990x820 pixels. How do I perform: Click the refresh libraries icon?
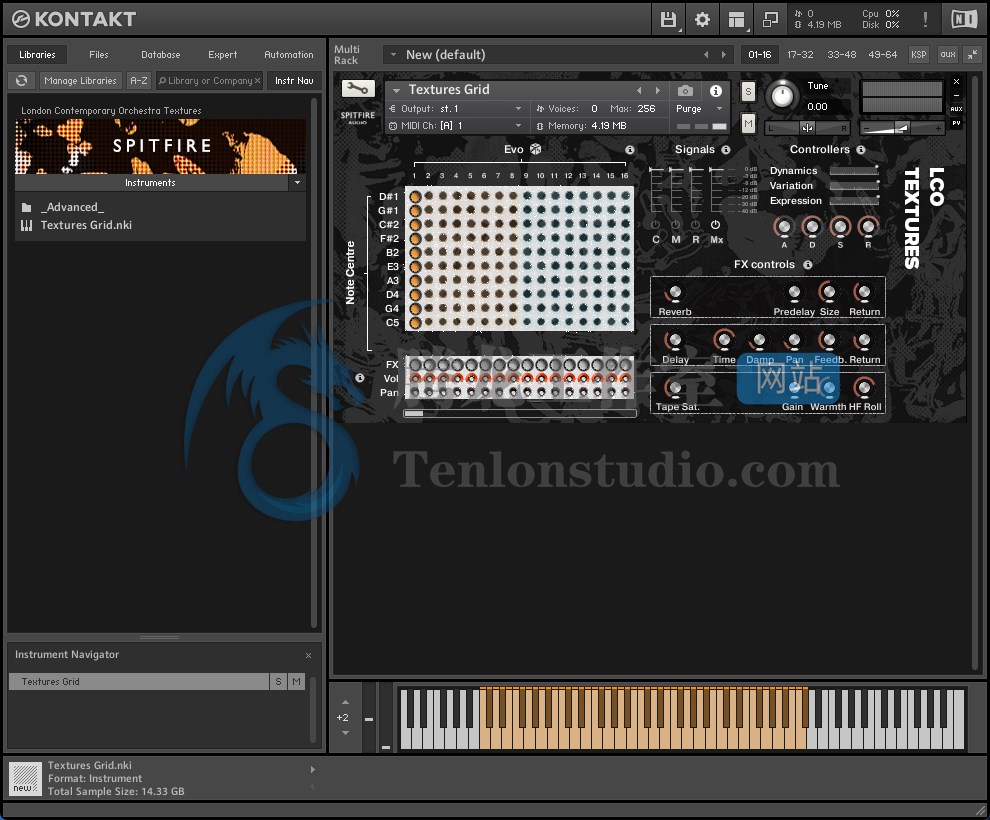21,81
